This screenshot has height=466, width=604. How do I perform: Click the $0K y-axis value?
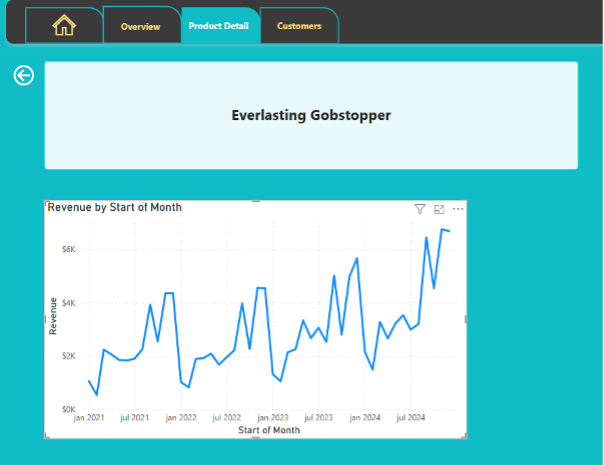[x=69, y=409]
